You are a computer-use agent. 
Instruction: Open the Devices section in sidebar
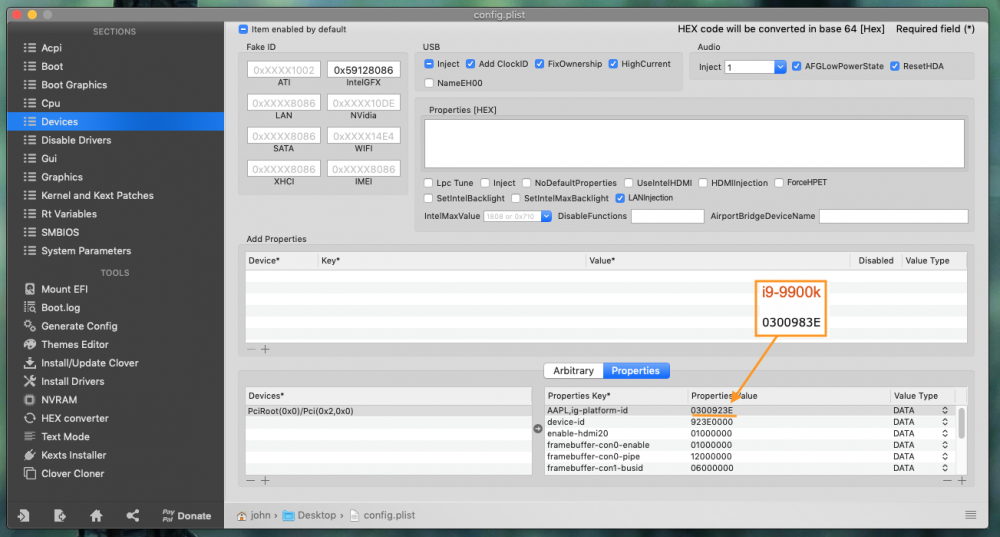115,121
